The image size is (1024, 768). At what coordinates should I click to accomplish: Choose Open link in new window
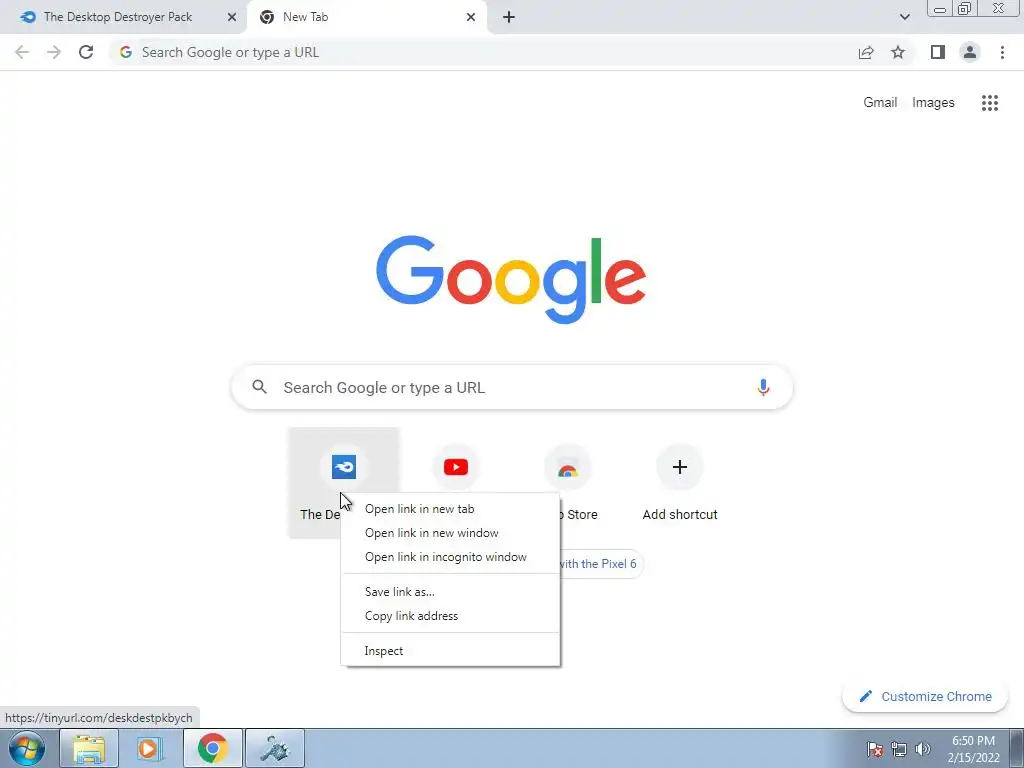(451, 533)
